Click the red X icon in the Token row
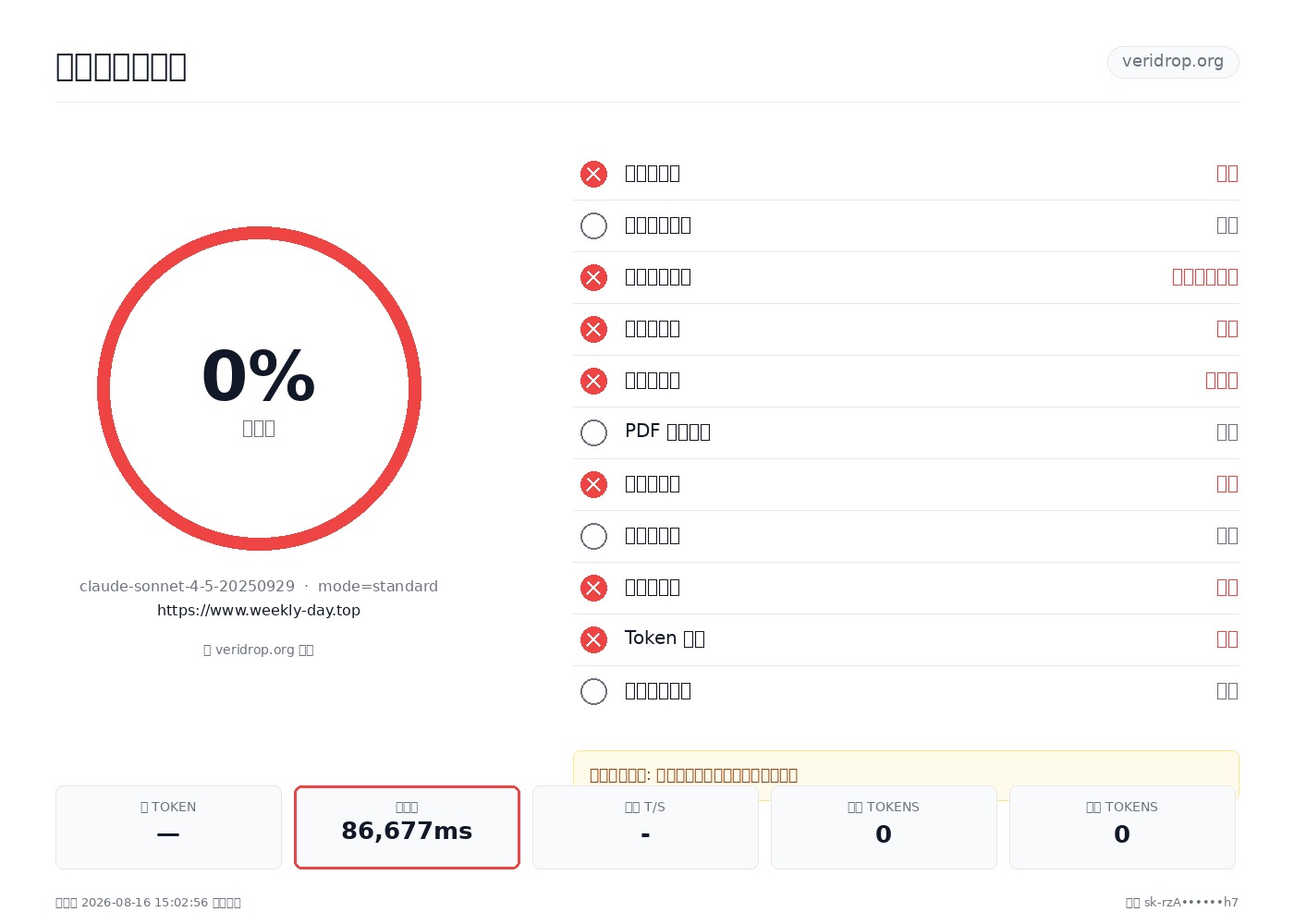Screen dimensions: 1294x924 pos(593,639)
